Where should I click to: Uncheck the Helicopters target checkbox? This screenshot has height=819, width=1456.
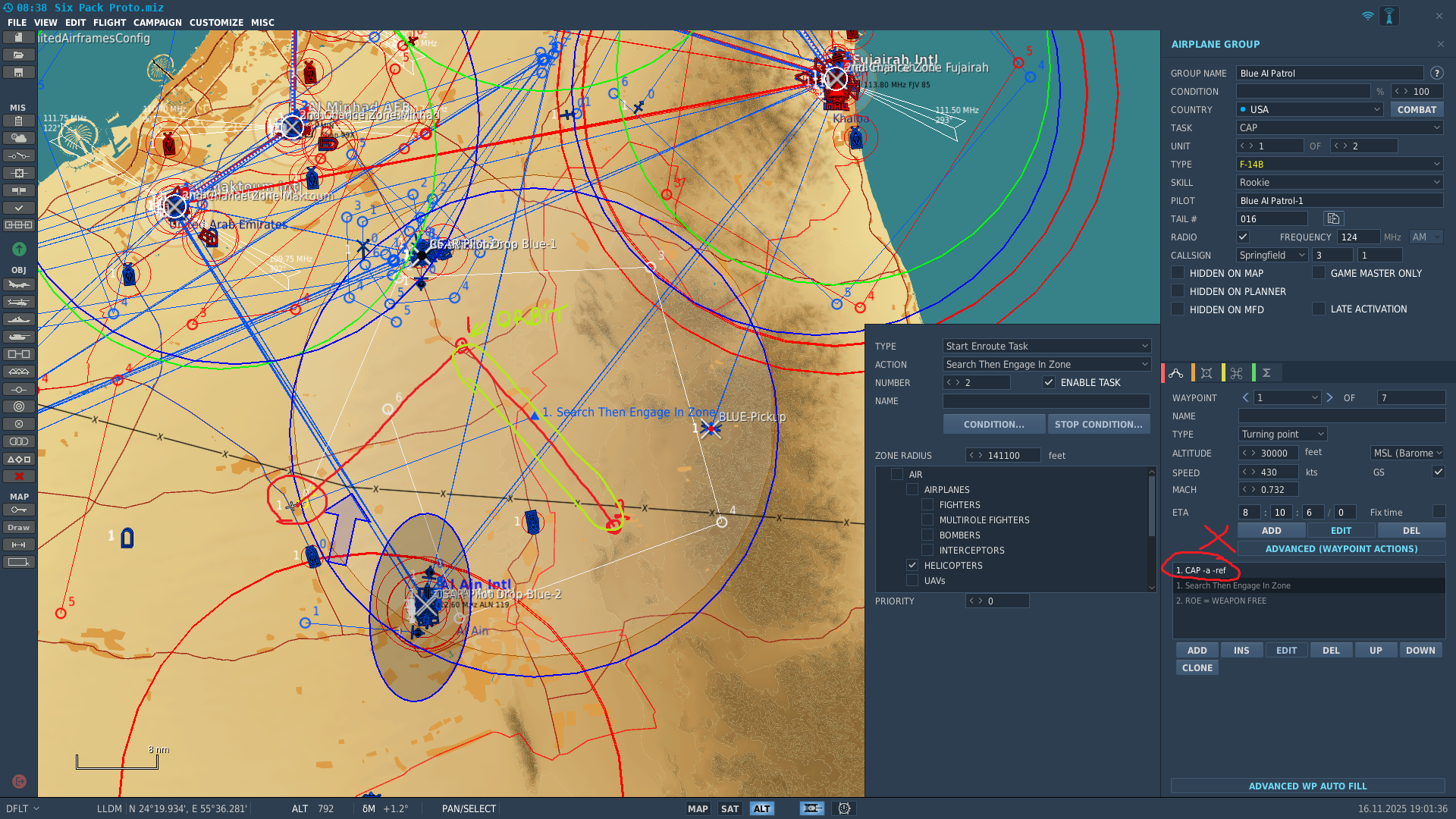[x=912, y=565]
